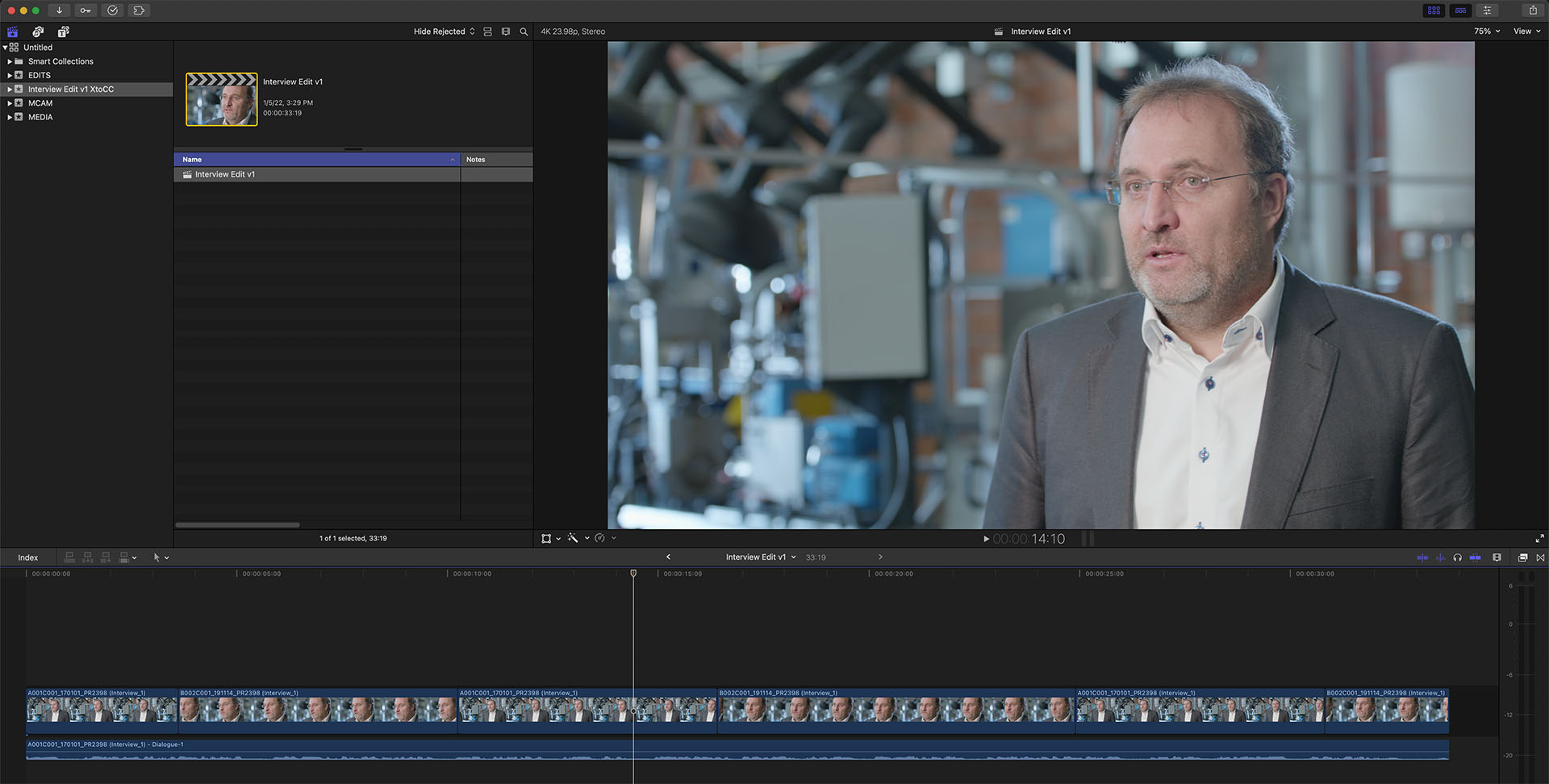Click the timeline playhead marker
This screenshot has height=784, width=1549.
[x=633, y=573]
